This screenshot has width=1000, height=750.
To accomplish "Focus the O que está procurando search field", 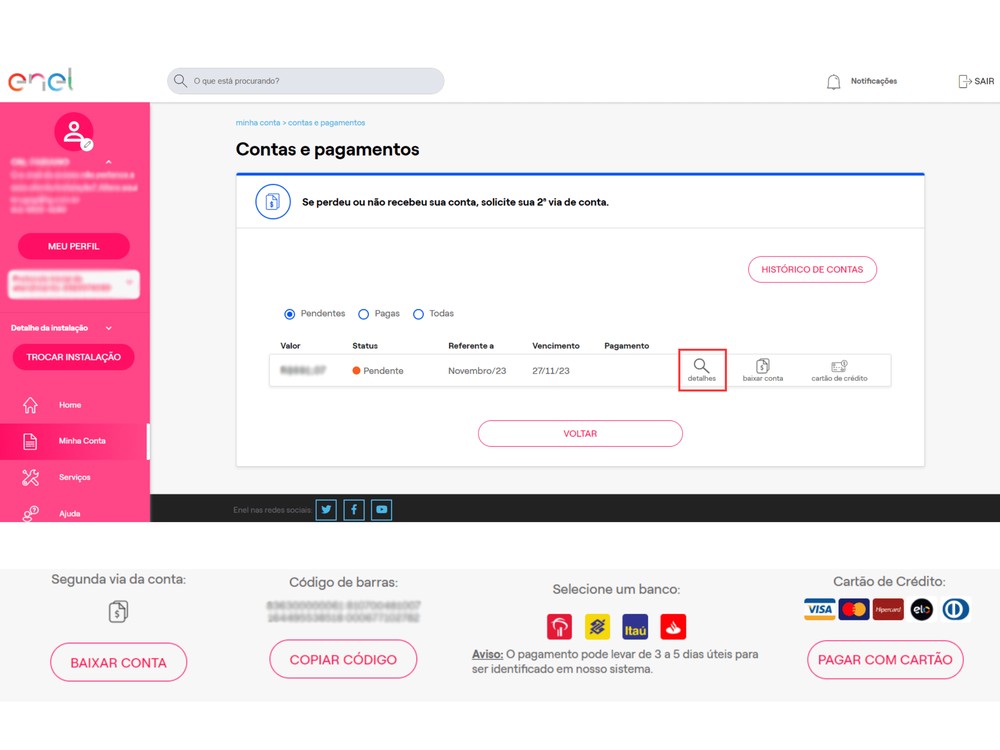I will click(305, 81).
